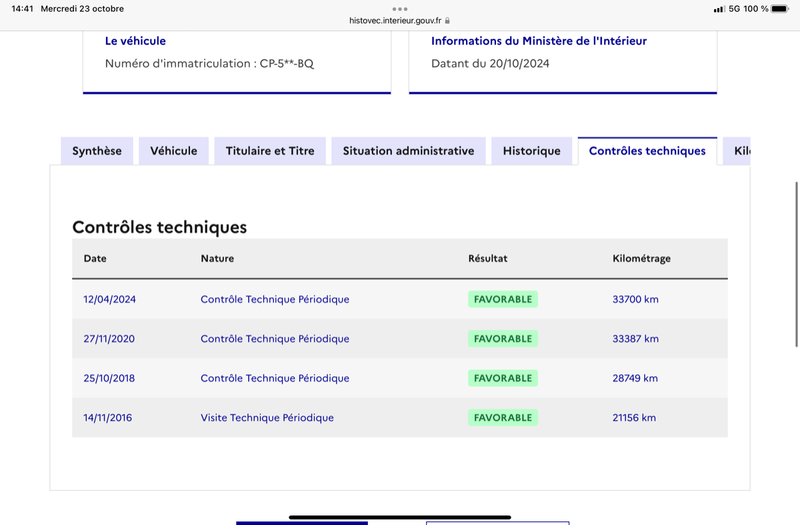Open the Situation administrative tab

(408, 151)
